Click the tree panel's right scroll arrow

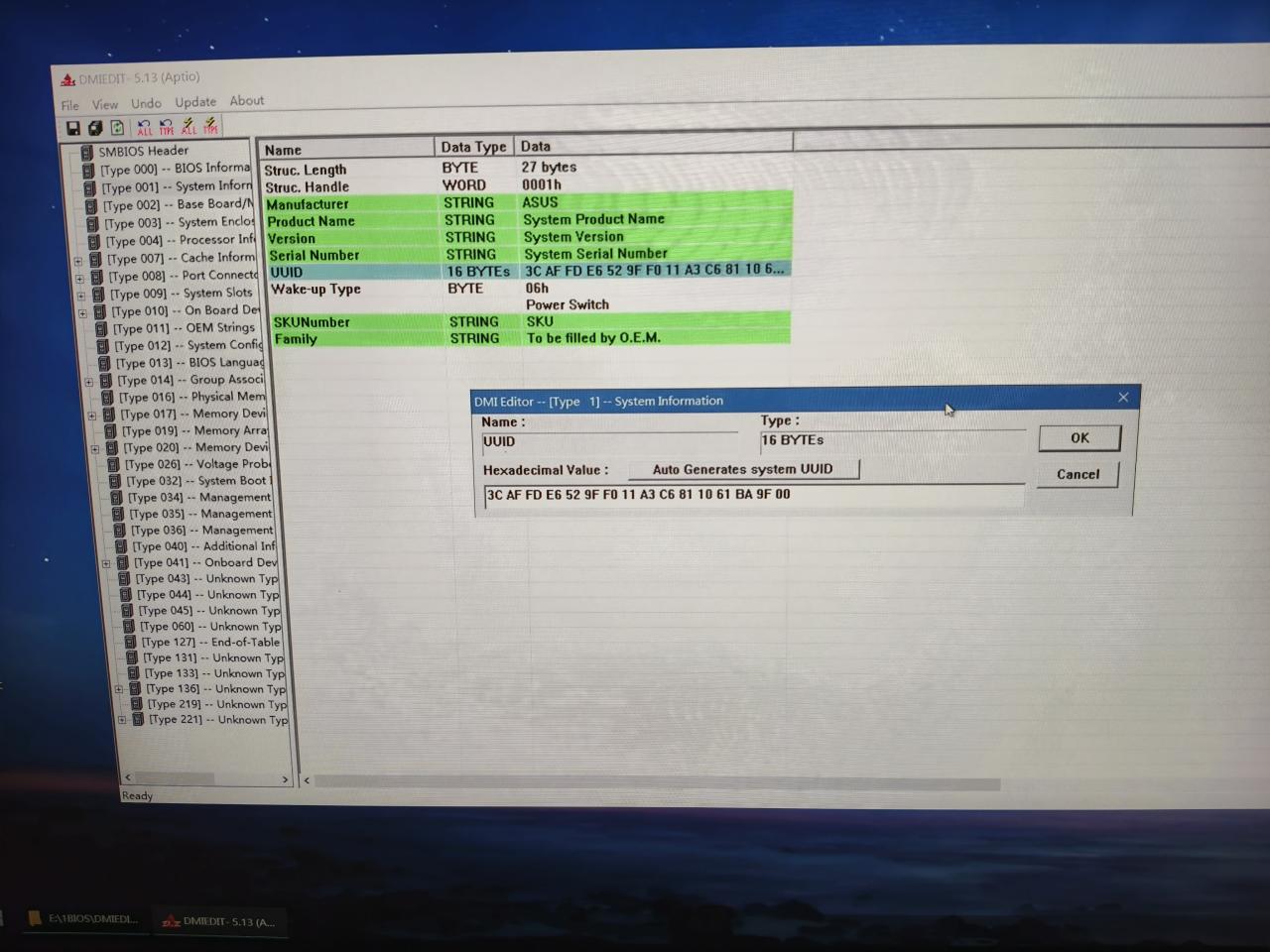click(x=285, y=779)
